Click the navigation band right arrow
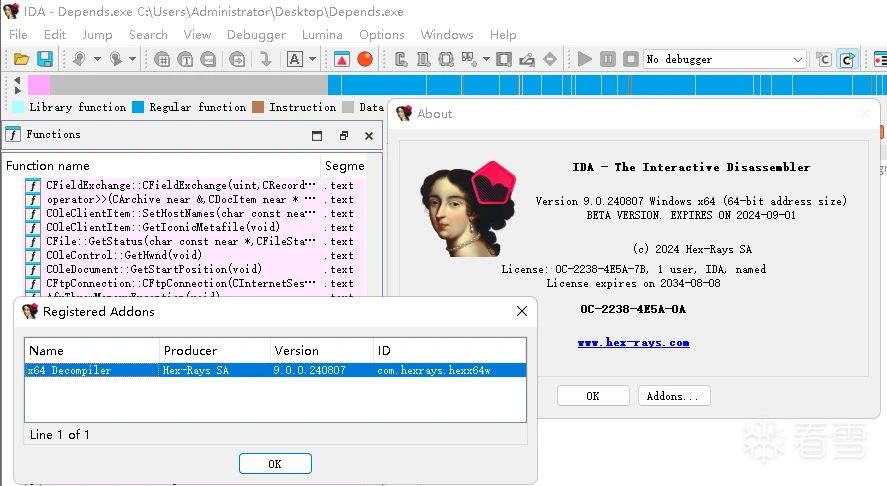The width and height of the screenshot is (887, 486). tap(17, 90)
